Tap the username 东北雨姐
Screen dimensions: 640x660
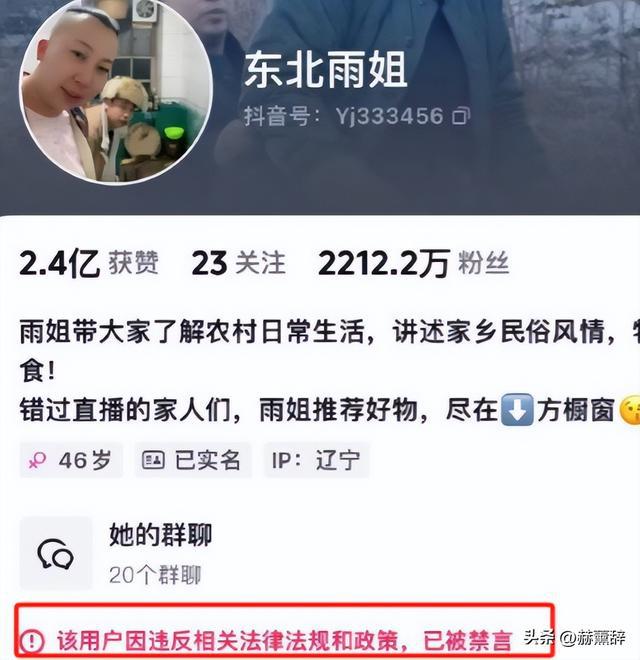click(x=326, y=69)
